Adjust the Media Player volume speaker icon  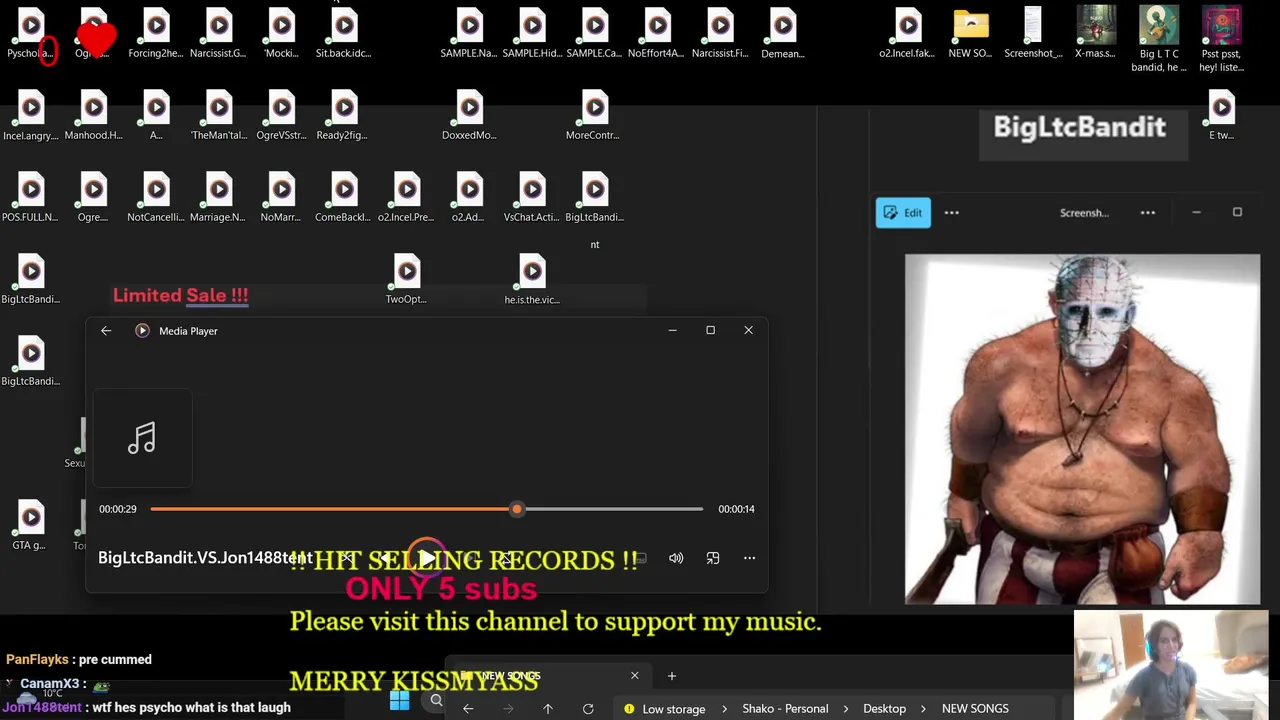tap(676, 558)
